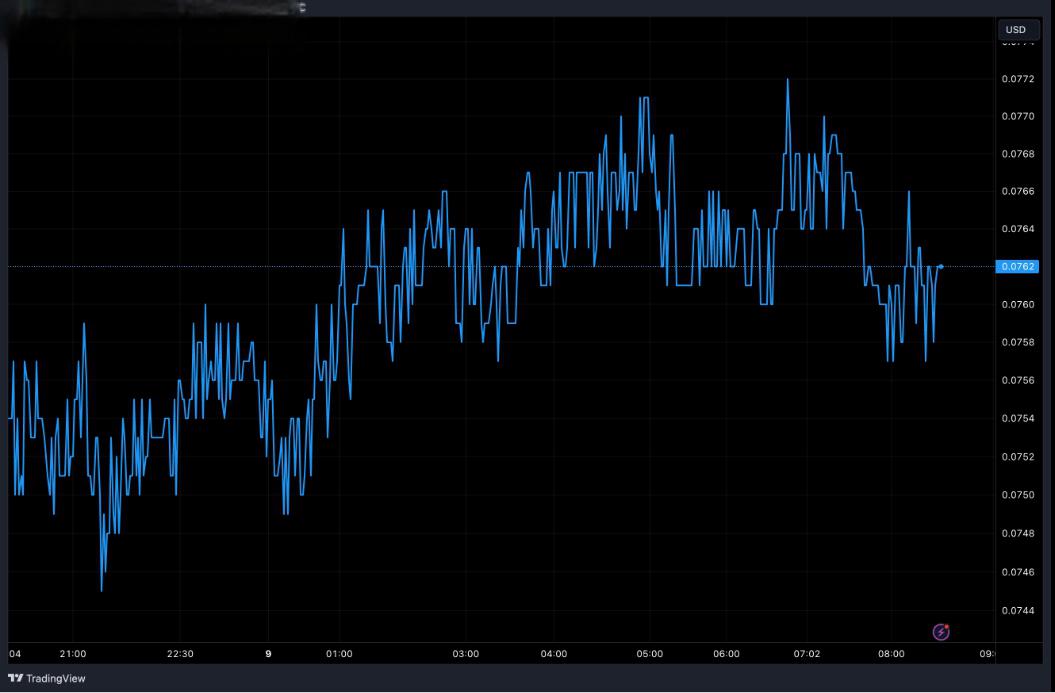Select the 01:00 time axis label
This screenshot has height=693, width=1055.
(339, 654)
